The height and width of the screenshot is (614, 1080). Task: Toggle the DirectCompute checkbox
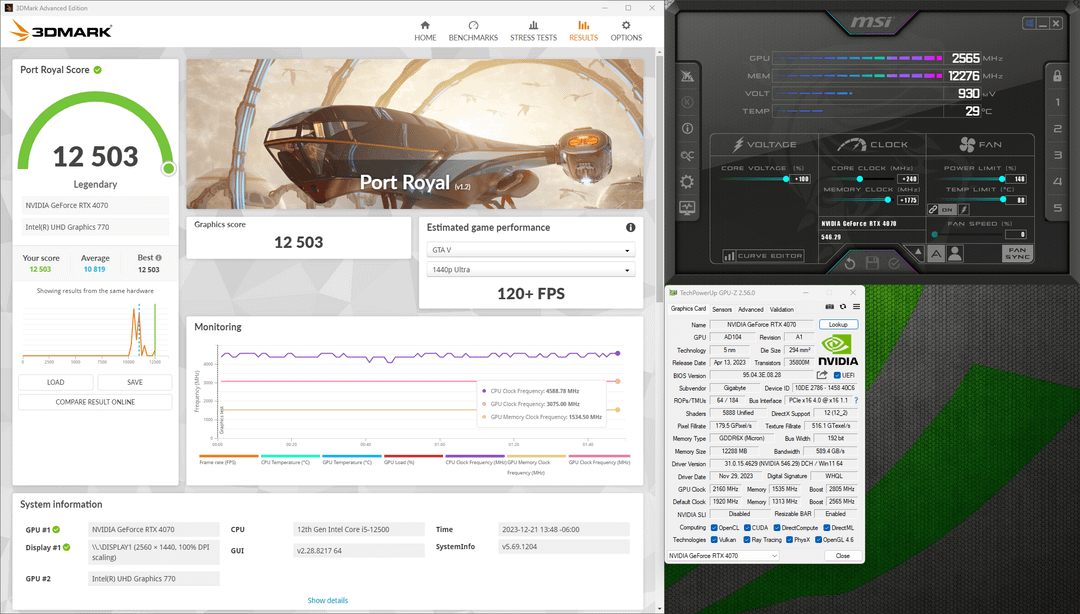click(778, 528)
